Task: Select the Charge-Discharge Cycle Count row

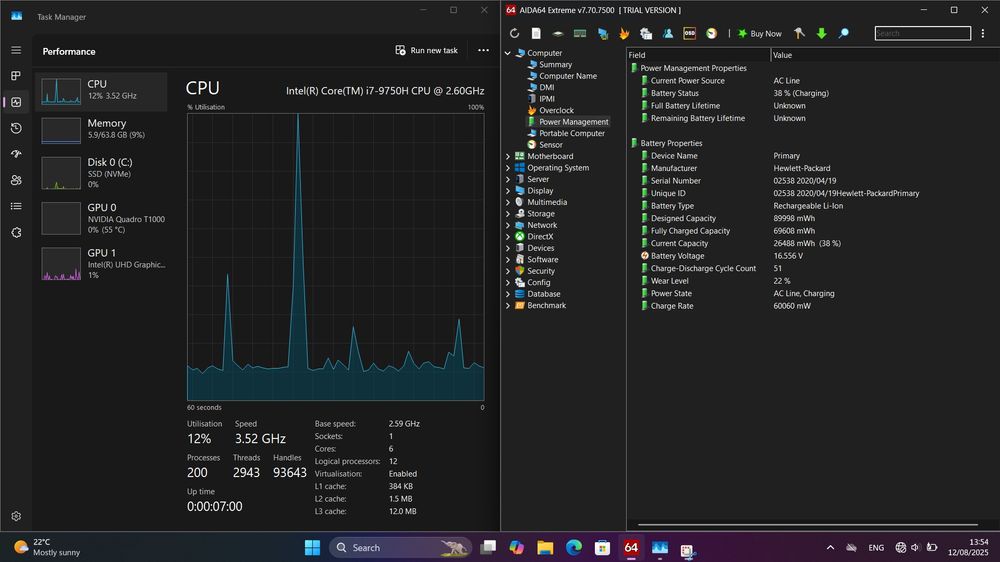Action: click(813, 269)
